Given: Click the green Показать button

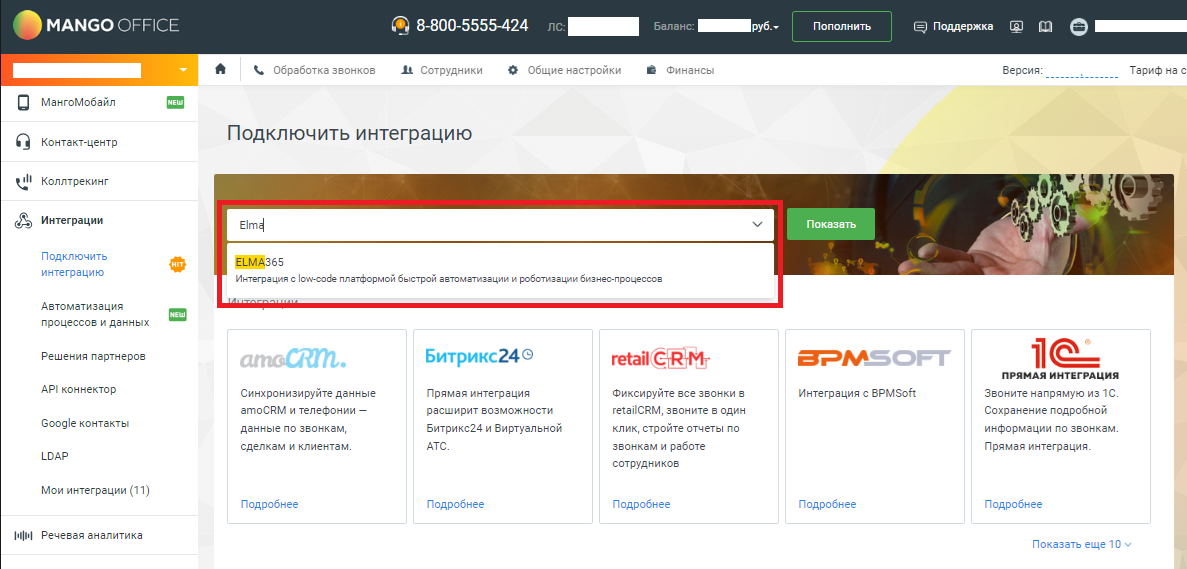Looking at the screenshot, I should [830, 224].
